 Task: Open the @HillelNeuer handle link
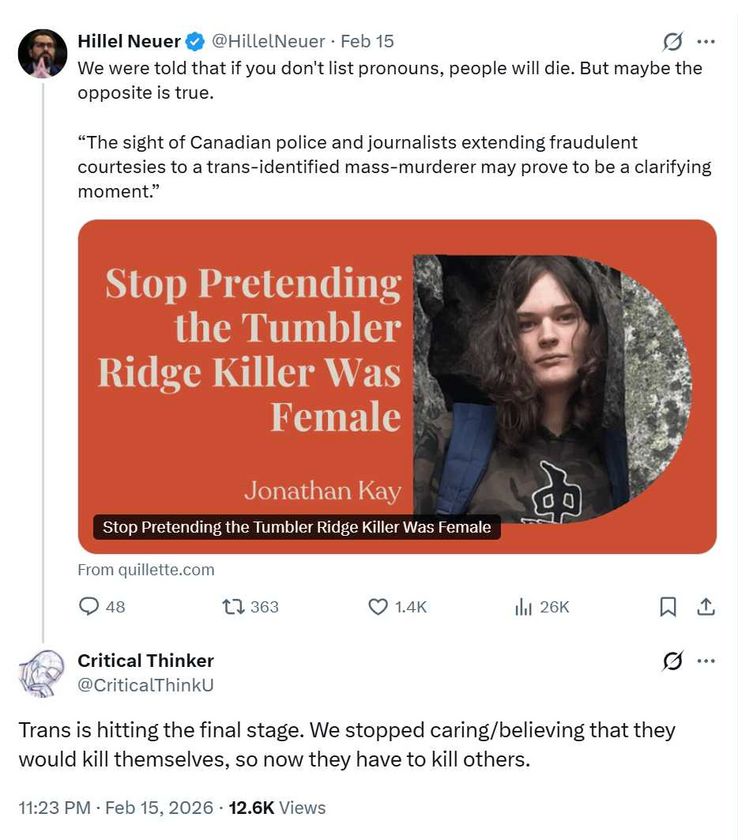pos(268,41)
